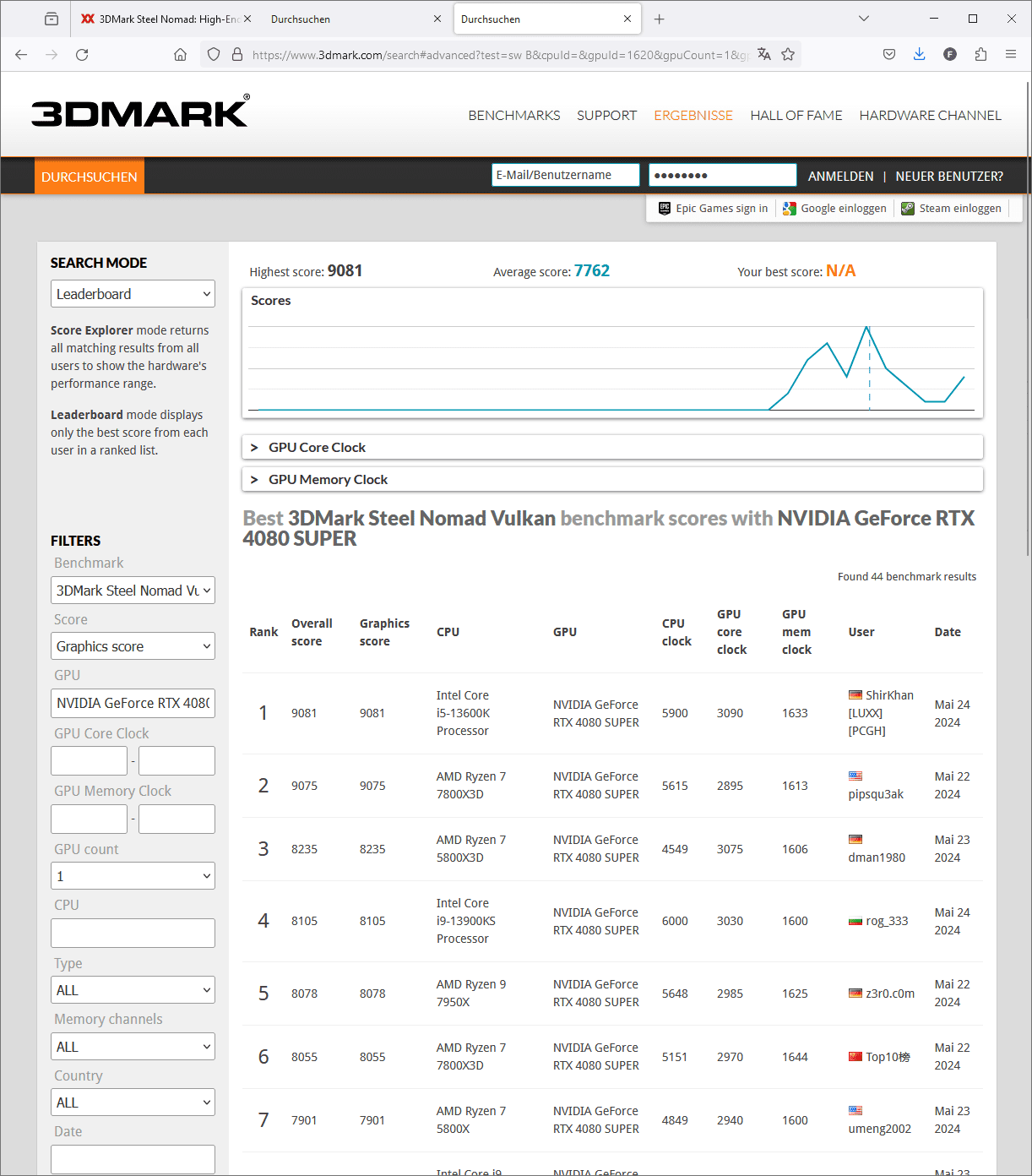Open the SUPPORT menu item
This screenshot has height=1176, width=1032.
click(606, 116)
